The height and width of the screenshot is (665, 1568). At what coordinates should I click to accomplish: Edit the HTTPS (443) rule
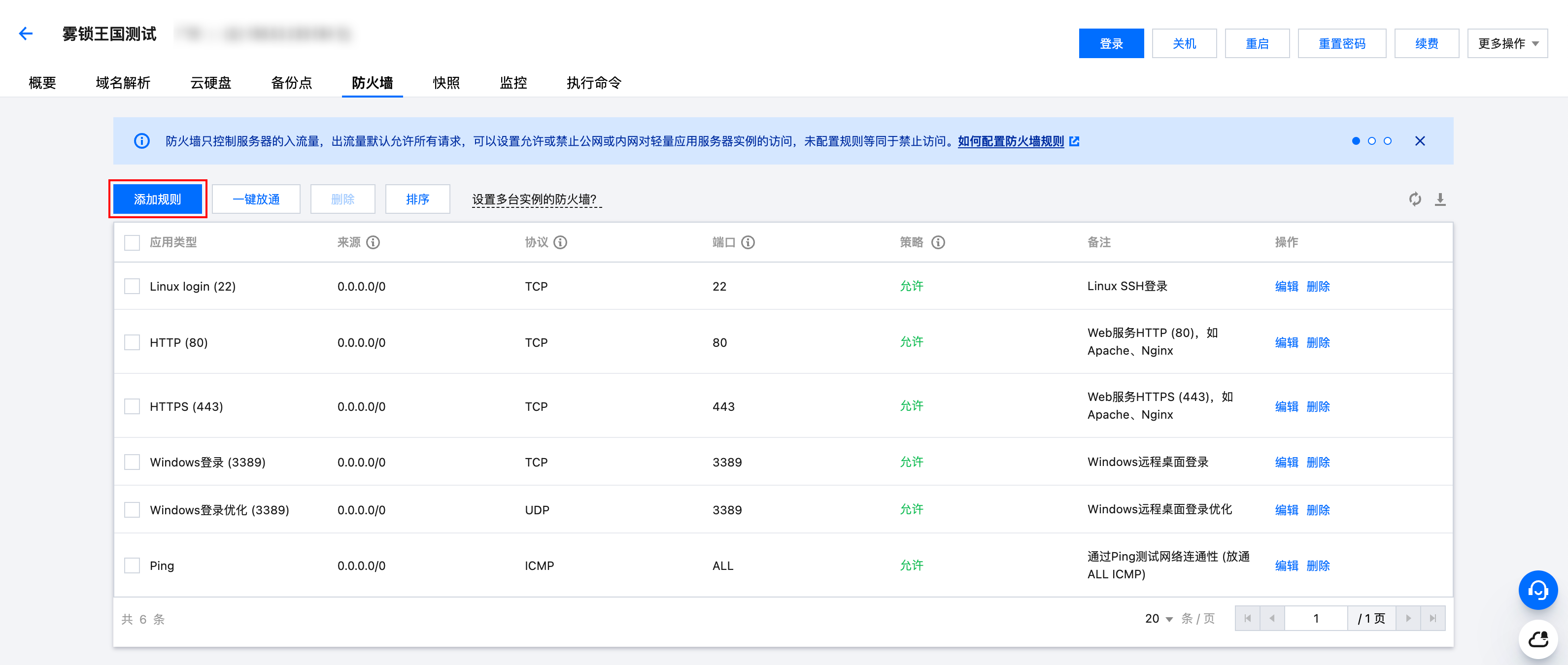[x=1286, y=406]
